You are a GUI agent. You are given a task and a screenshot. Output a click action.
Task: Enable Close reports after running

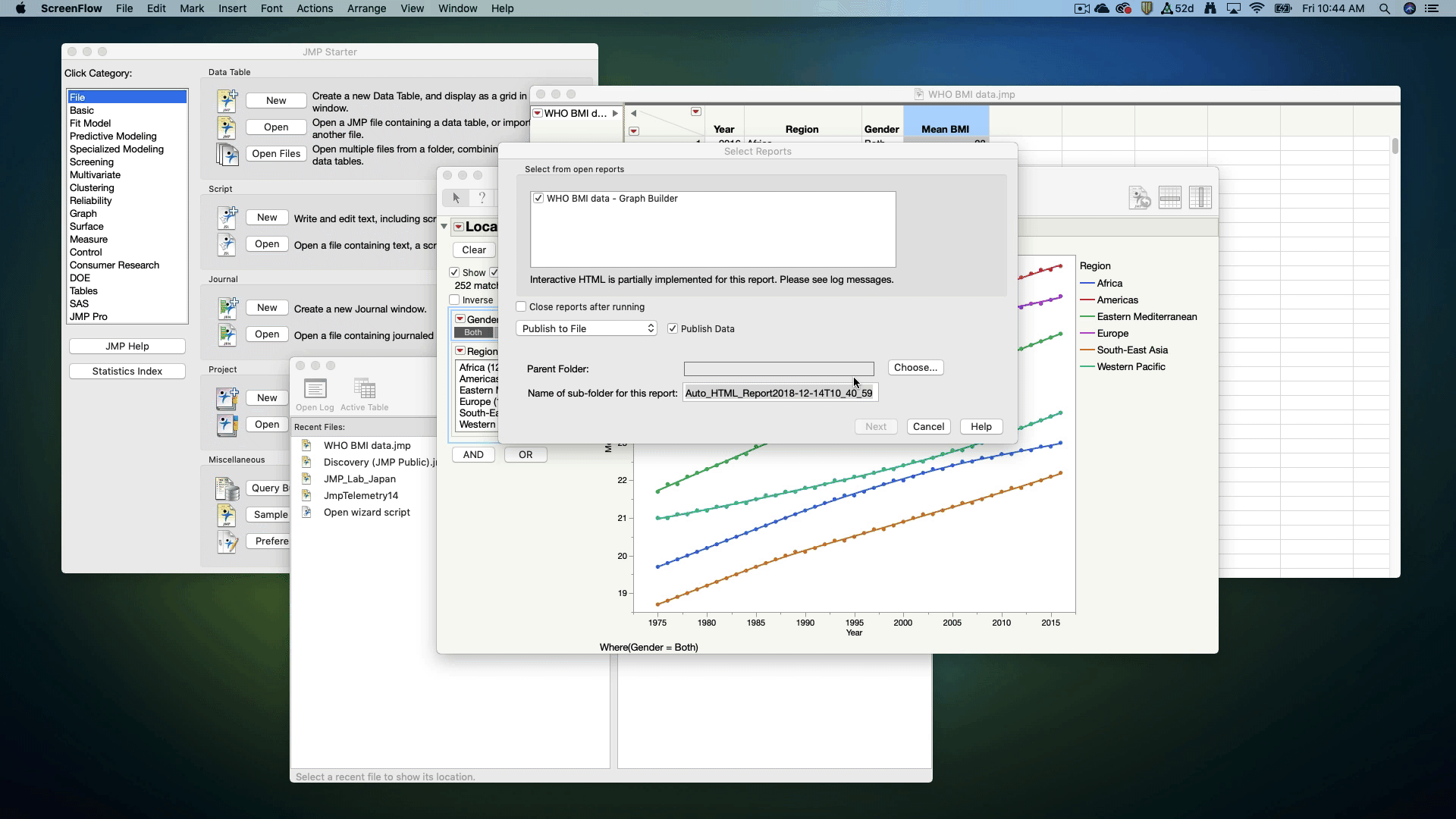521,307
